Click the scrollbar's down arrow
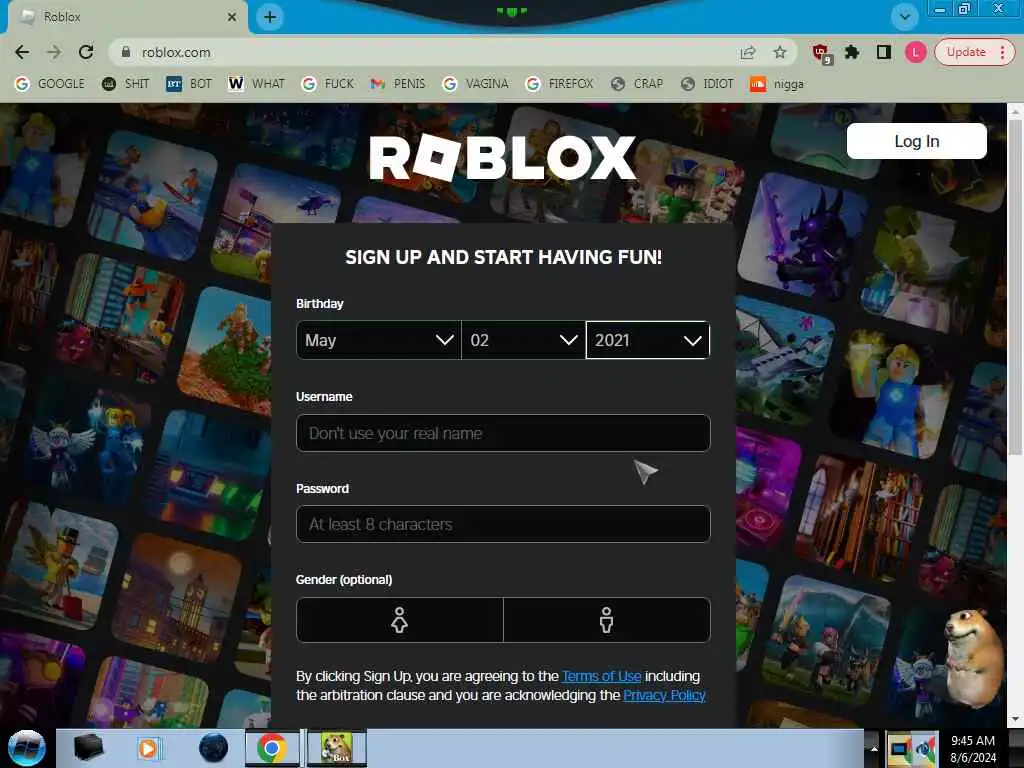 [1015, 720]
